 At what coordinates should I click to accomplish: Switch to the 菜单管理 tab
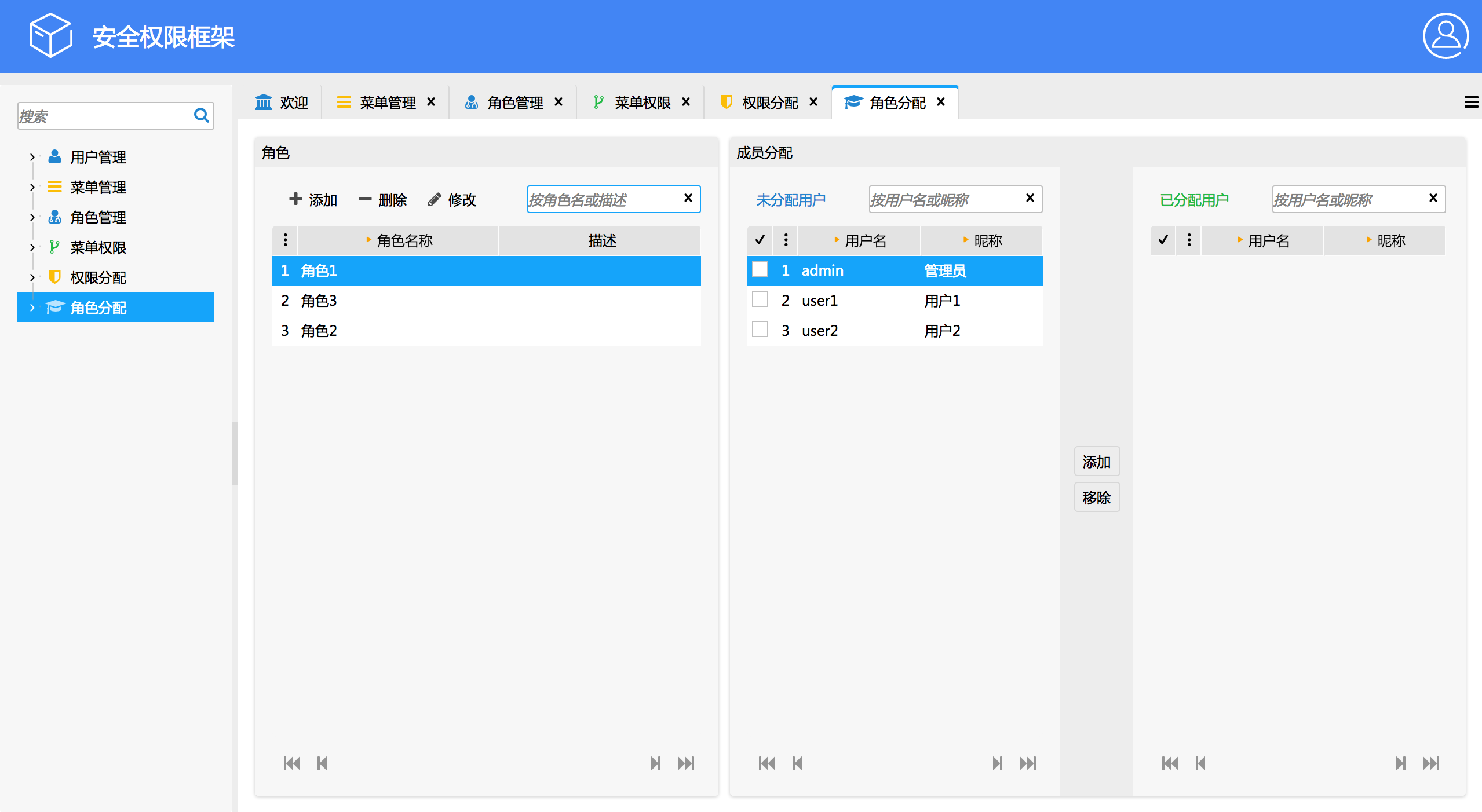387,103
